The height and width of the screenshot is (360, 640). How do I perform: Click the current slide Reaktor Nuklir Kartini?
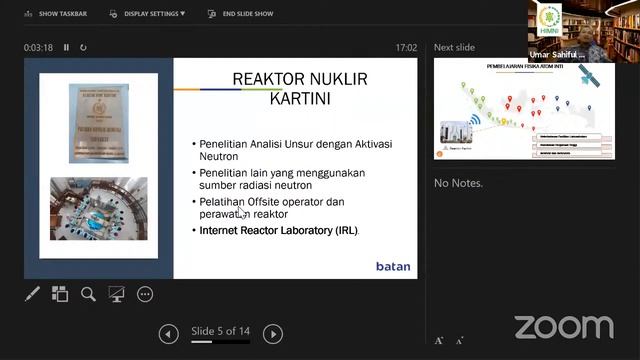[221, 168]
